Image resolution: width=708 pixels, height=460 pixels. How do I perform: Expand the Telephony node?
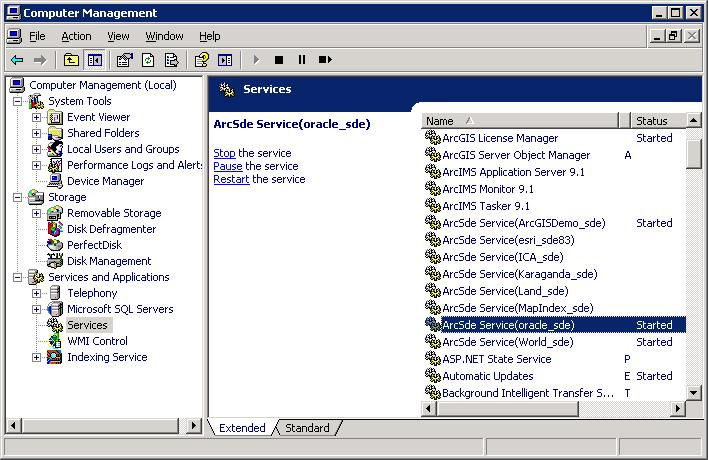pyautogui.click(x=36, y=293)
